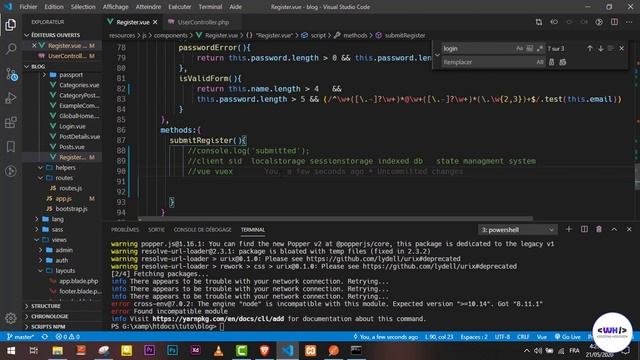
Task: Click the Replace All icon
Action: pyautogui.click(x=562, y=62)
